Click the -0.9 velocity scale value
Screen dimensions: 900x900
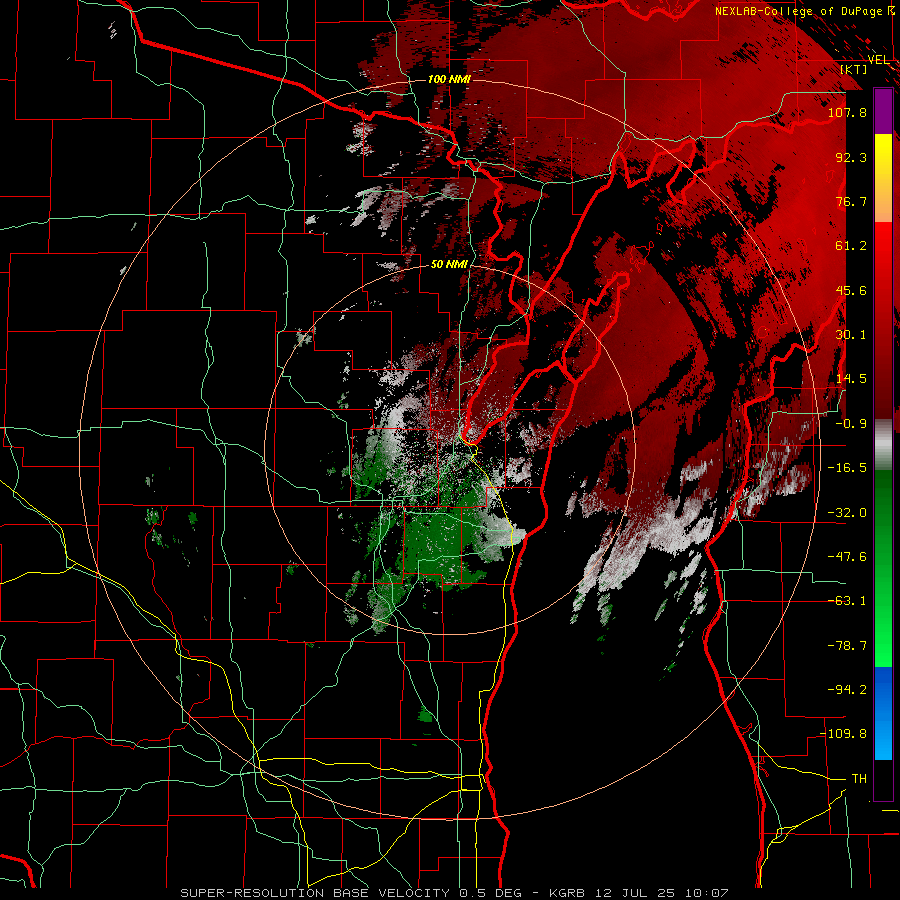pos(851,424)
